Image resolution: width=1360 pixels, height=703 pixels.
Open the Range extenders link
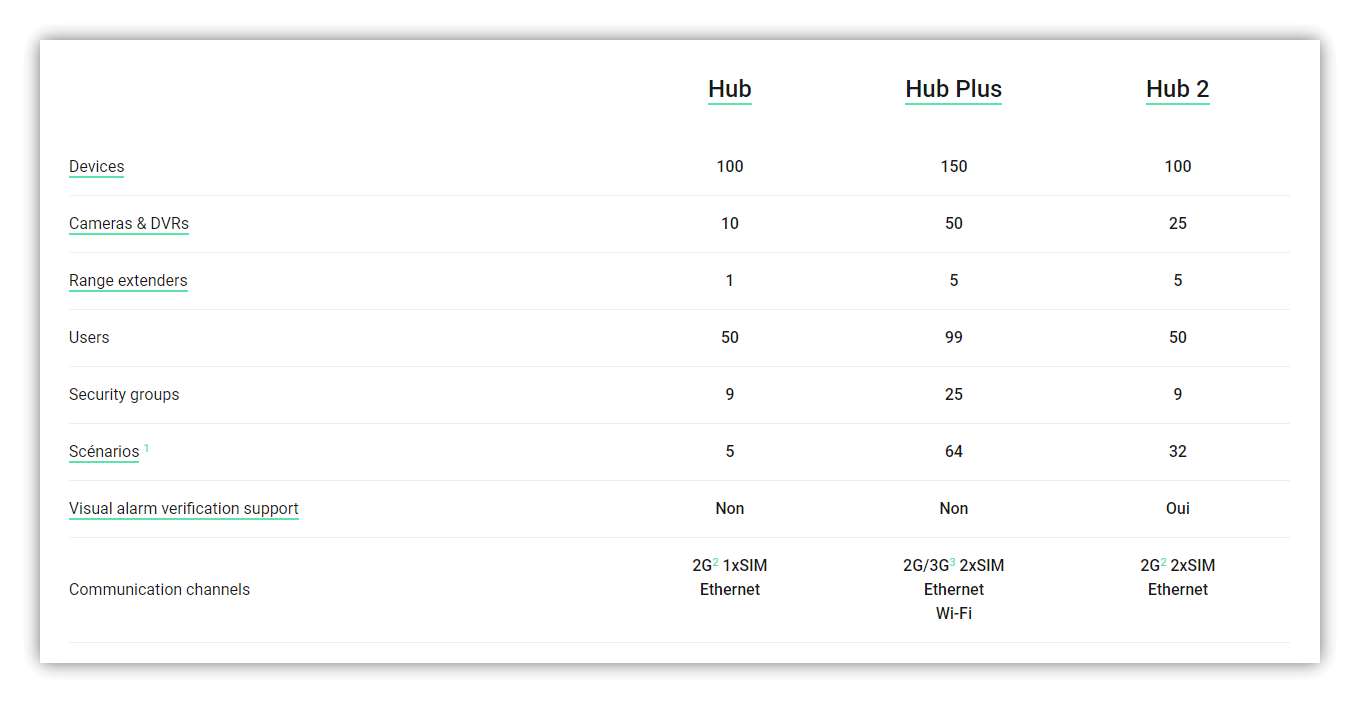coord(128,281)
